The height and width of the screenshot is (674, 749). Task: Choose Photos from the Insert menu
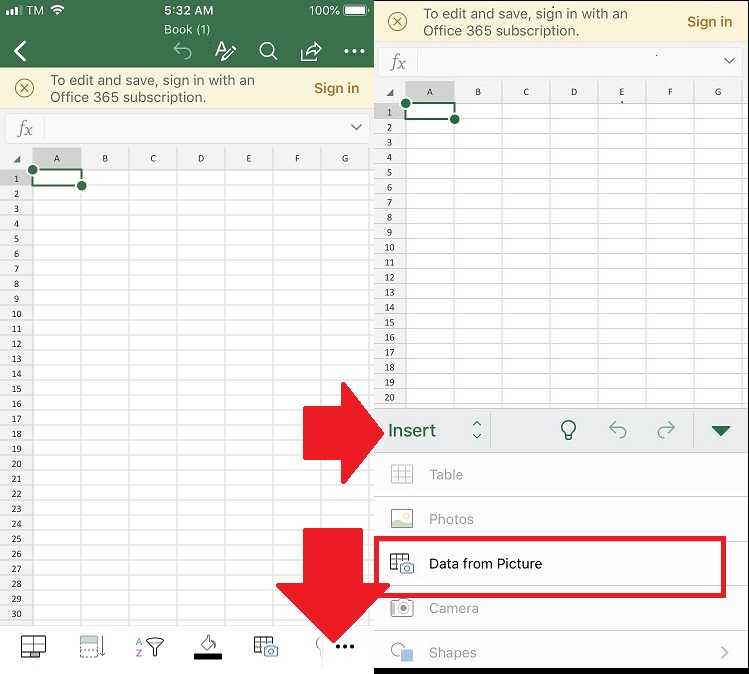[x=561, y=519]
